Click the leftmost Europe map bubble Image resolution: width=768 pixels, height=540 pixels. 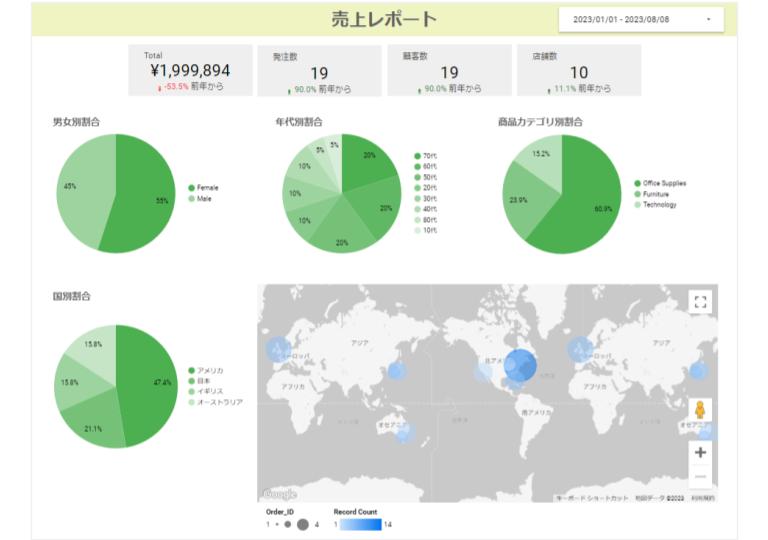coord(275,351)
